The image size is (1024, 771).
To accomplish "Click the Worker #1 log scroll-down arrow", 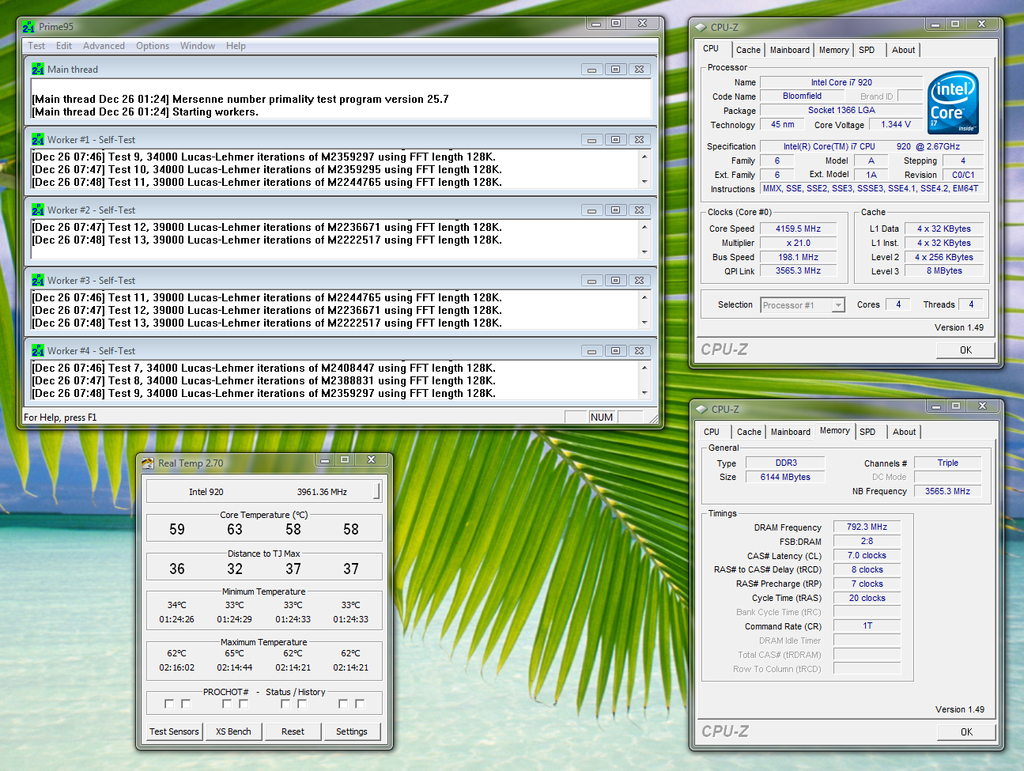I will coord(645,181).
